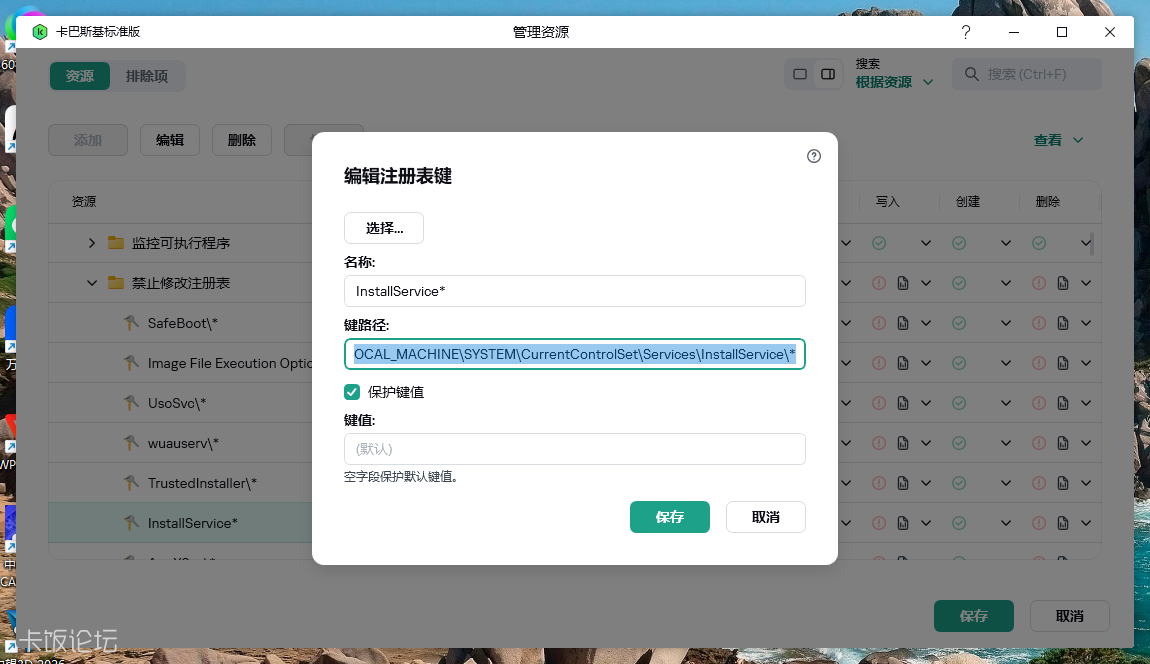The height and width of the screenshot is (664, 1150).
Task: Focus the 键值 field showing (默认)
Action: point(575,449)
